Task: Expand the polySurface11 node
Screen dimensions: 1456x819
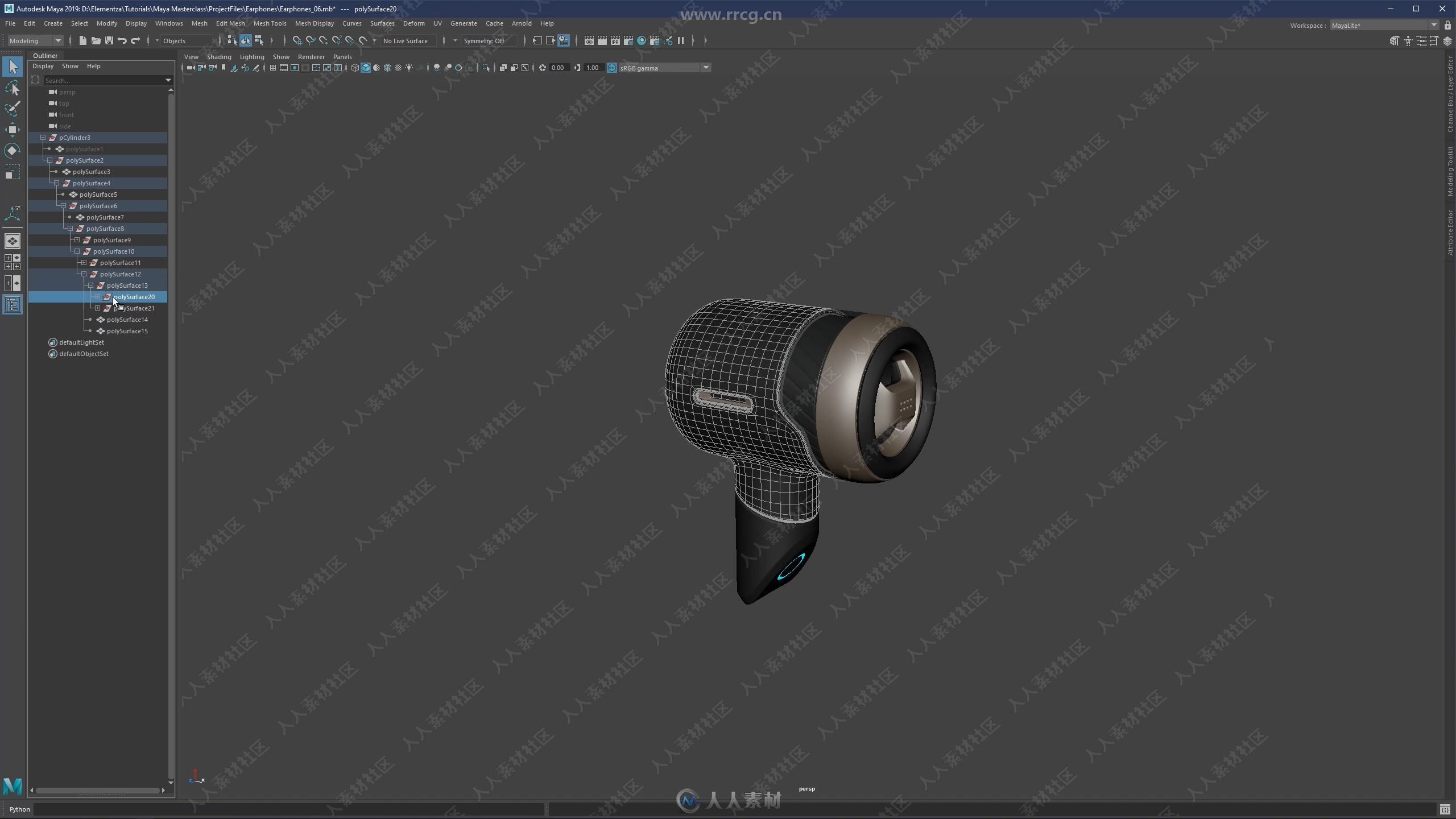Action: [84, 263]
